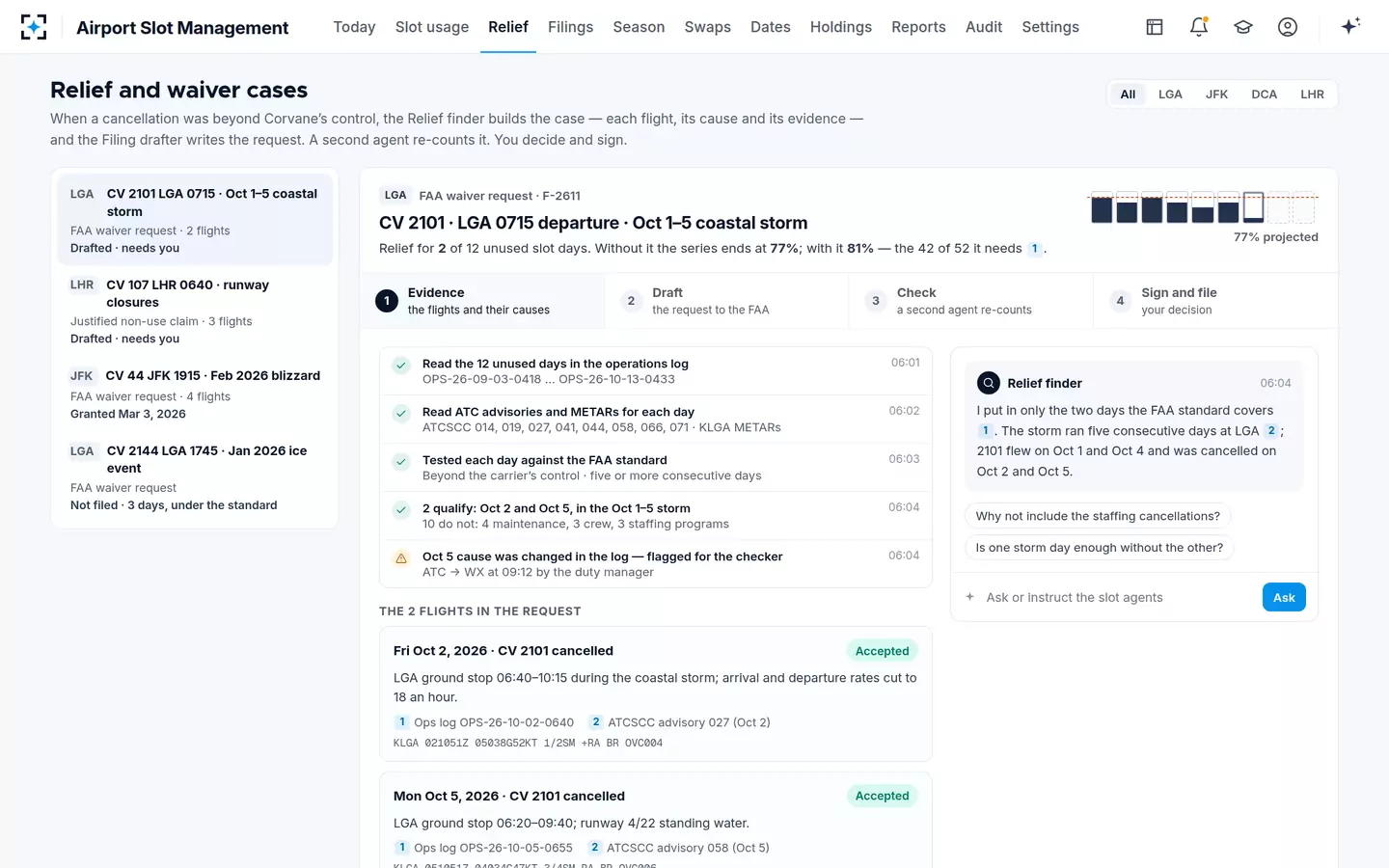
Task: Switch to the Swaps tab
Action: pyautogui.click(x=707, y=27)
